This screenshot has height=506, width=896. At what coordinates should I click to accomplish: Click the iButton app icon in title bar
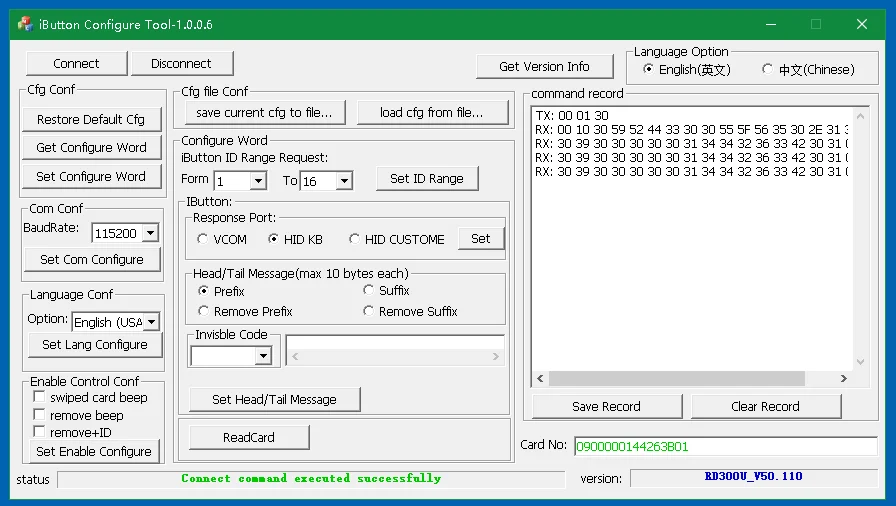pos(25,24)
